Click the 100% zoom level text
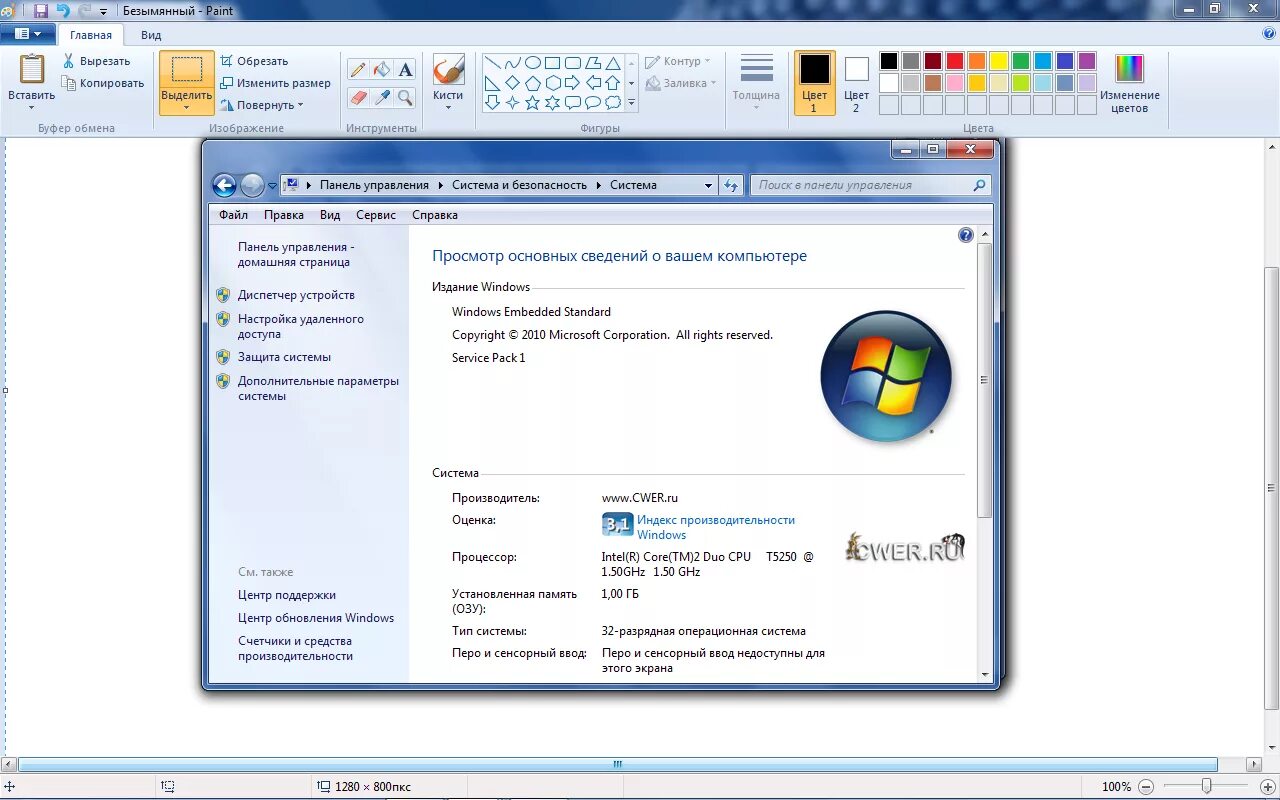Image resolution: width=1280 pixels, height=800 pixels. [x=1116, y=787]
